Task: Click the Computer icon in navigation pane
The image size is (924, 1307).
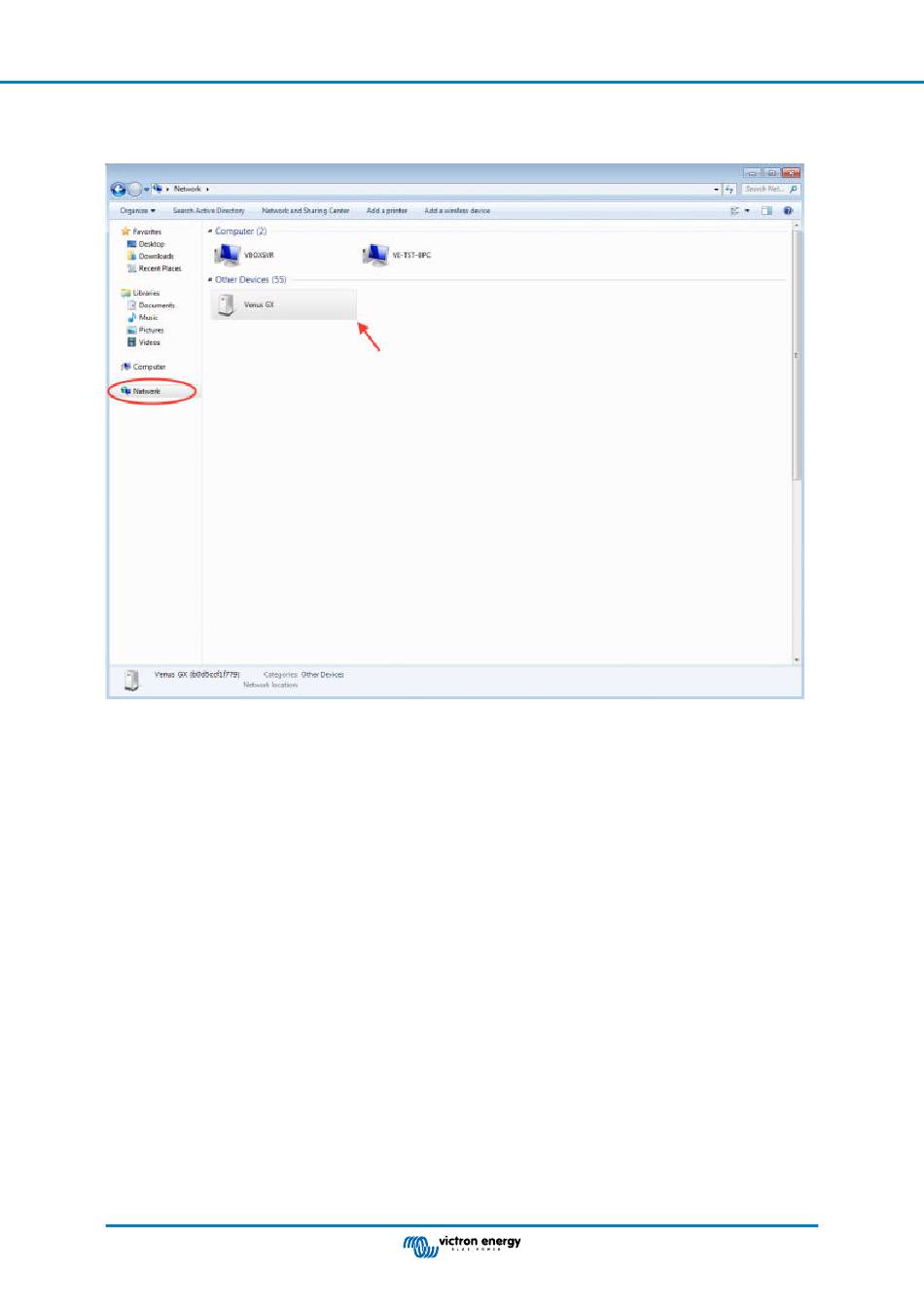Action: coord(125,368)
